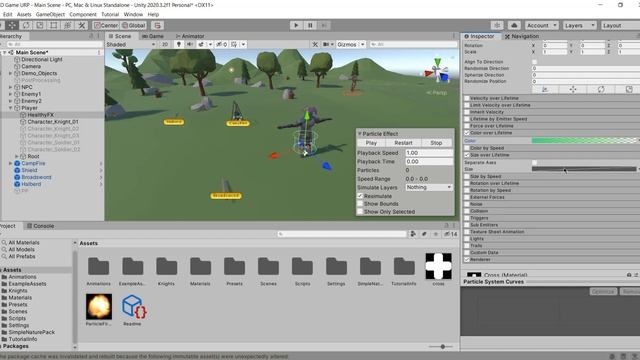Open the Account dropdown
The image size is (640, 360).
(542, 25)
